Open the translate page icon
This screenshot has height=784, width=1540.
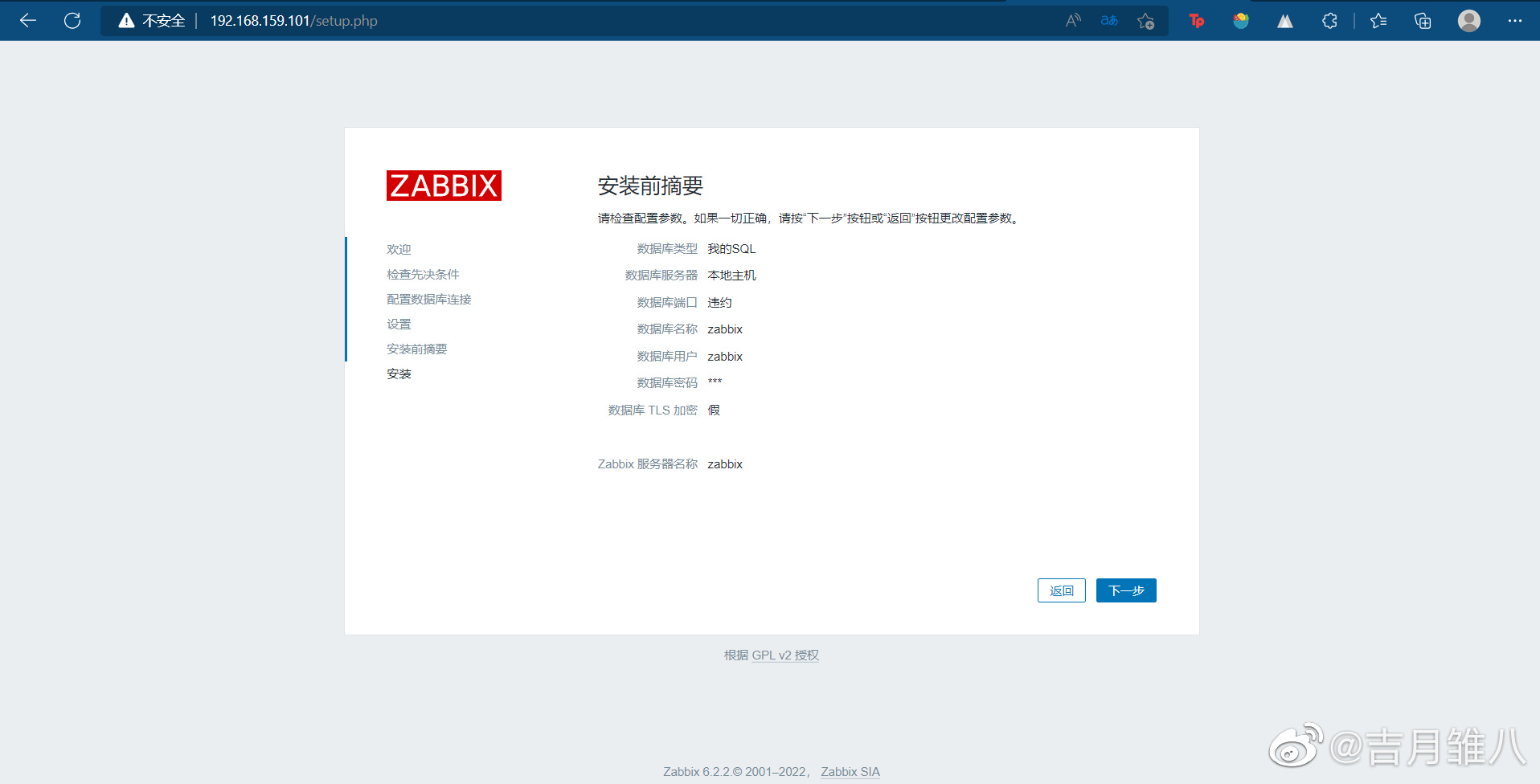[x=1109, y=21]
